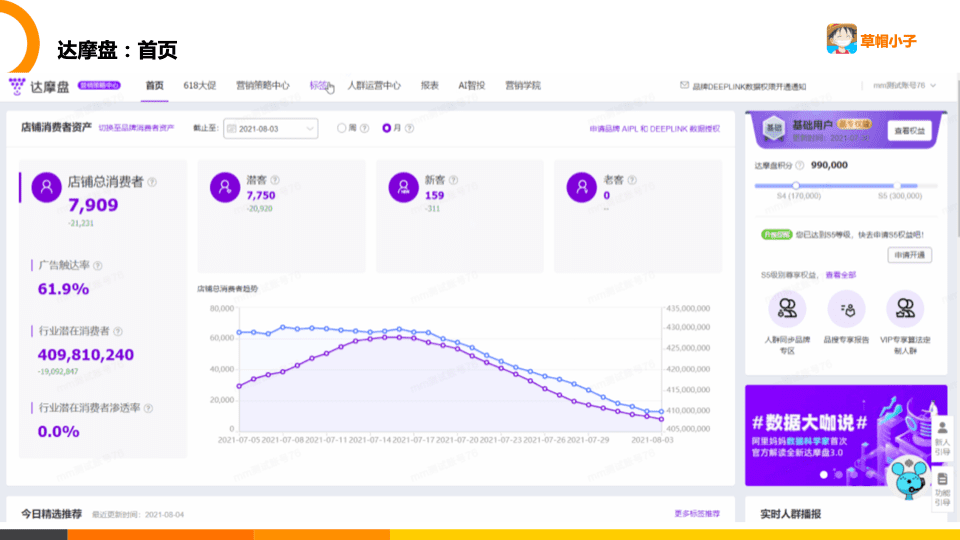The height and width of the screenshot is (540, 960).
Task: Click help icon next to 老客
Action: click(632, 180)
